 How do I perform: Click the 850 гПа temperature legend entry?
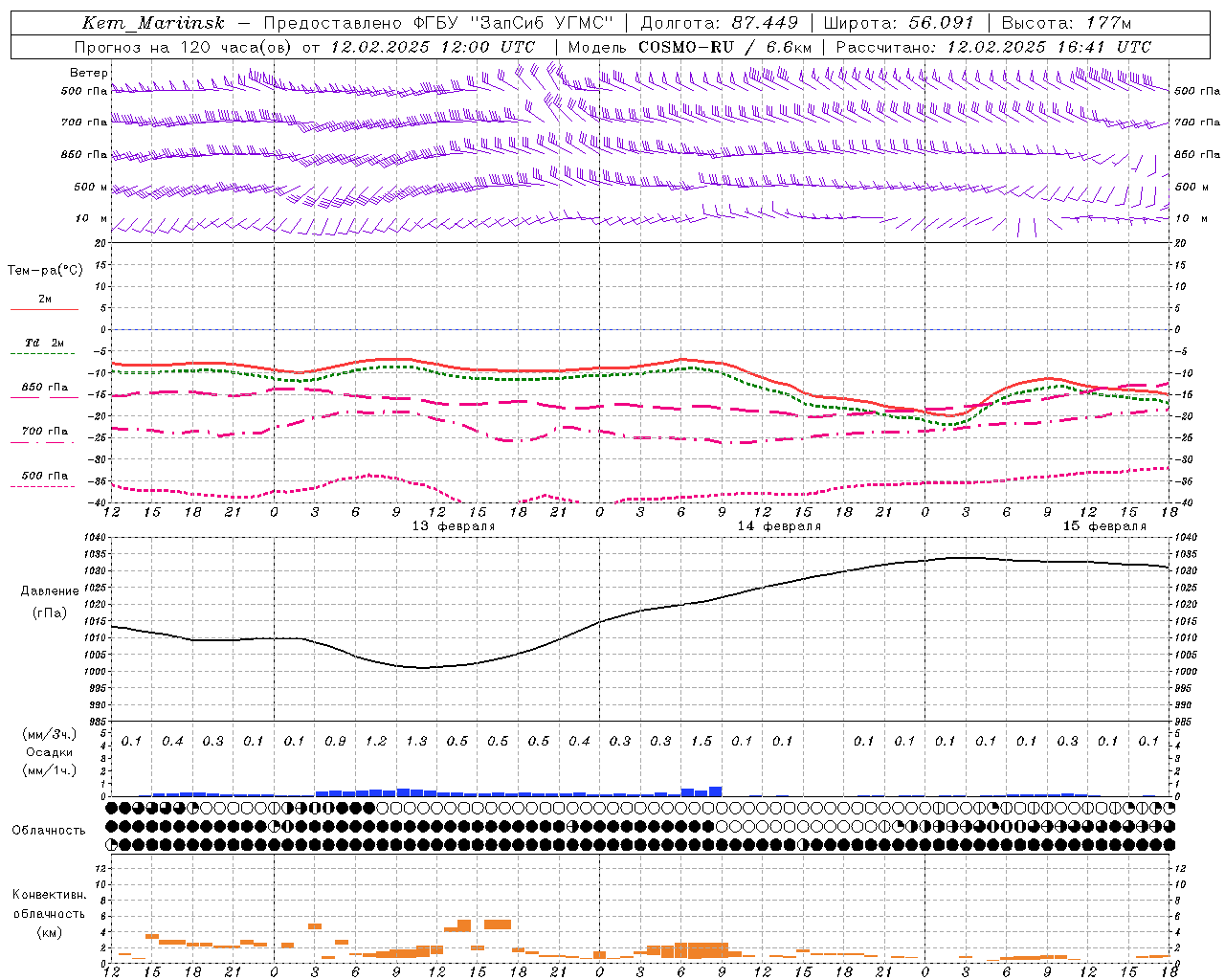click(x=45, y=388)
